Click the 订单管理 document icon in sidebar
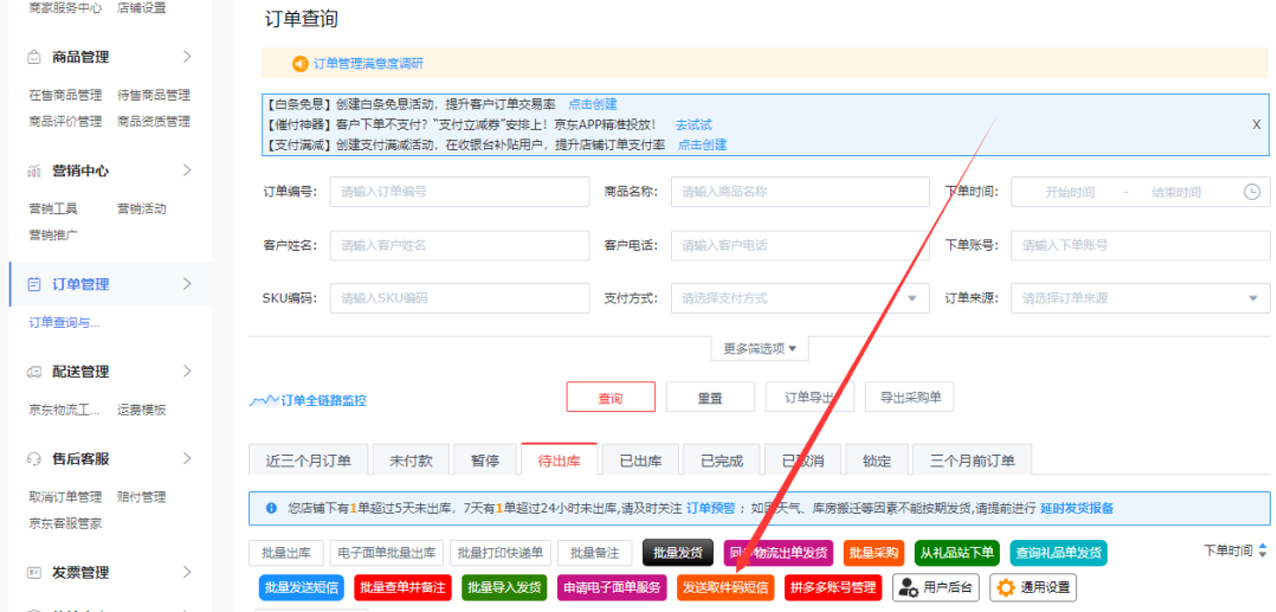The width and height of the screenshot is (1276, 612). (34, 284)
